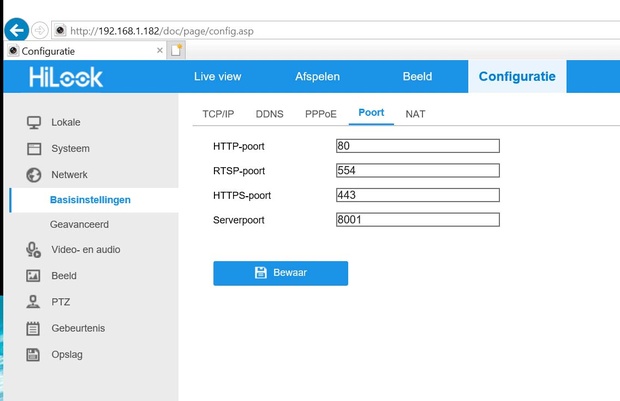Click the HTTP-poort input field
The image size is (620, 401).
point(418,146)
